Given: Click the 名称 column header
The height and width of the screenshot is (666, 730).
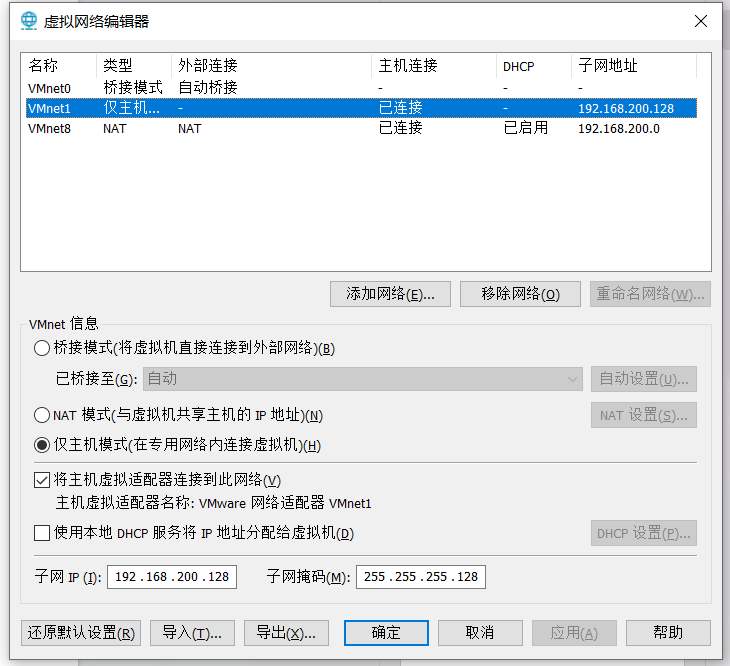Looking at the screenshot, I should coord(61,66).
